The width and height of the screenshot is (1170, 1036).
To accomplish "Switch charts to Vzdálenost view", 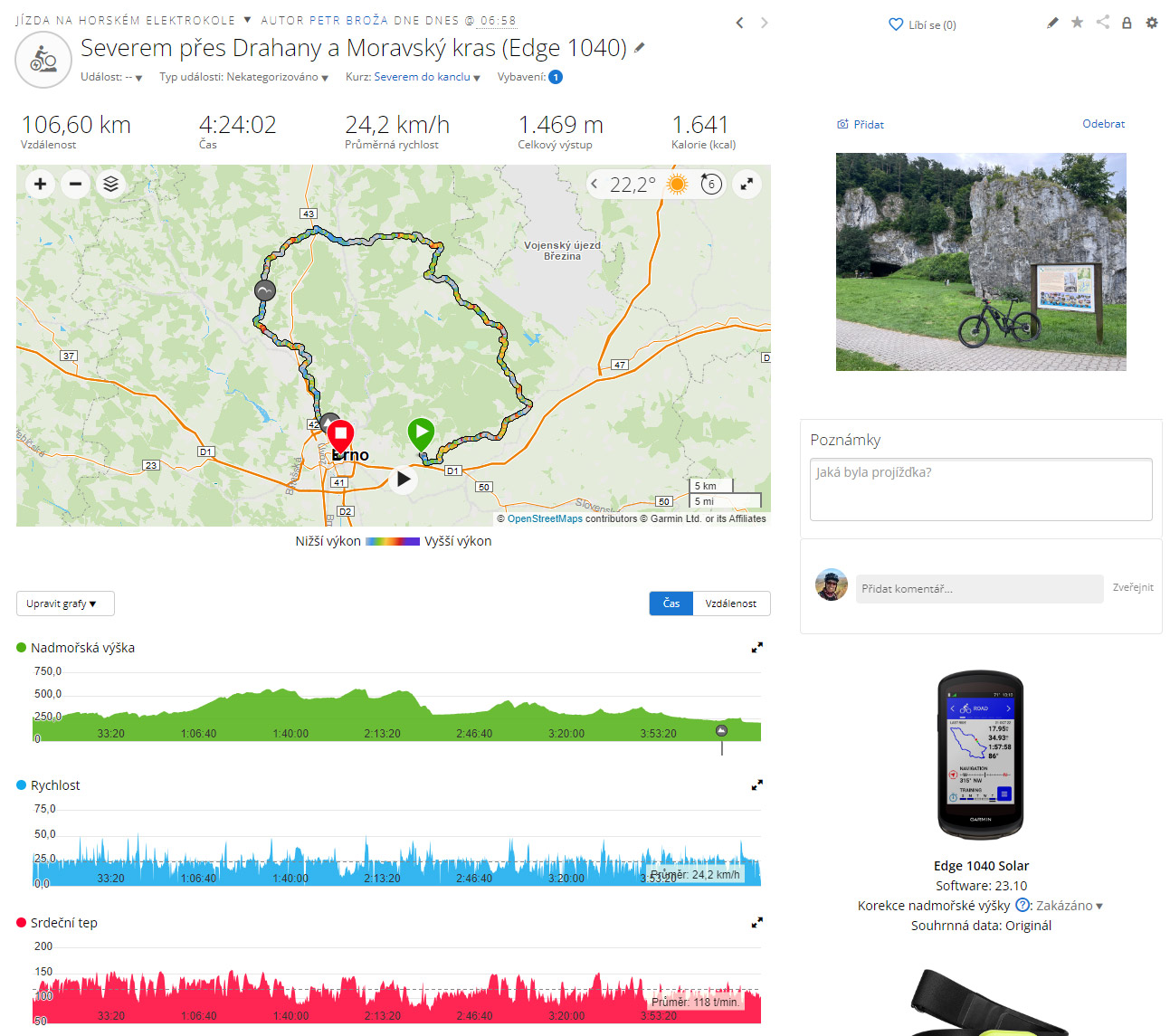I will click(731, 604).
